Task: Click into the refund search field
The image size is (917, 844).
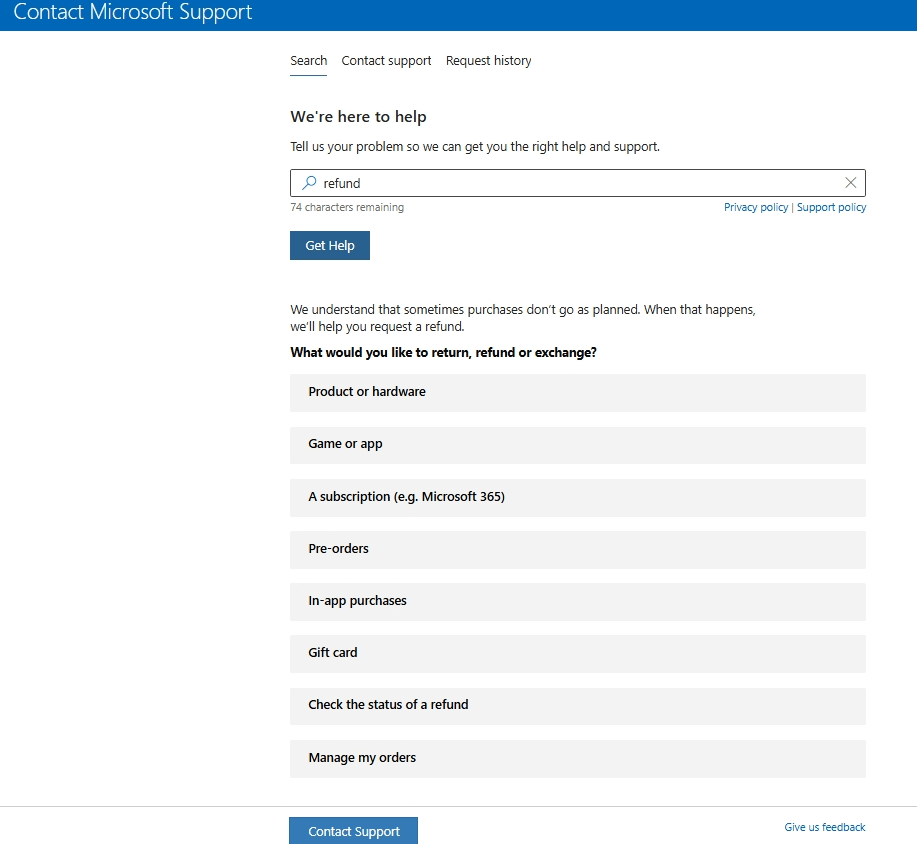Action: click(578, 183)
